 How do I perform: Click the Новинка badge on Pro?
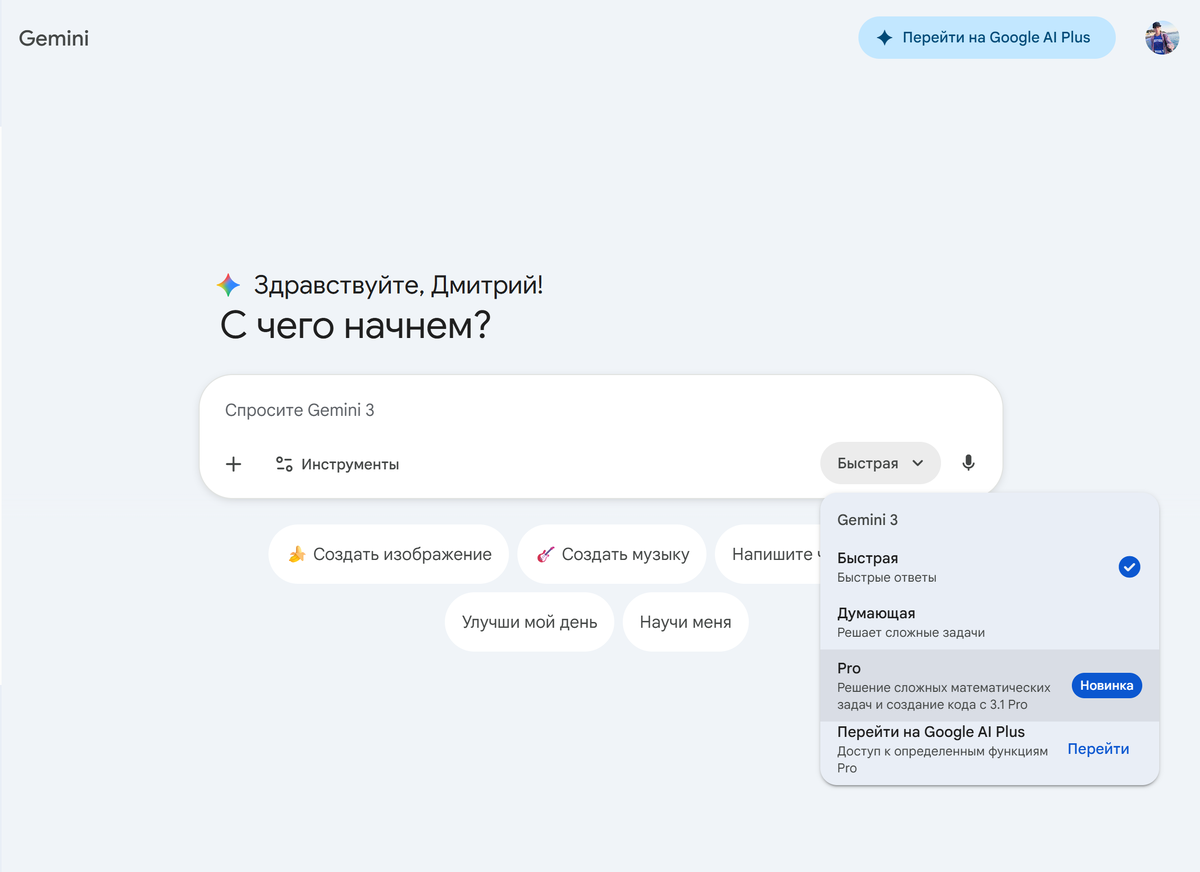click(x=1107, y=685)
